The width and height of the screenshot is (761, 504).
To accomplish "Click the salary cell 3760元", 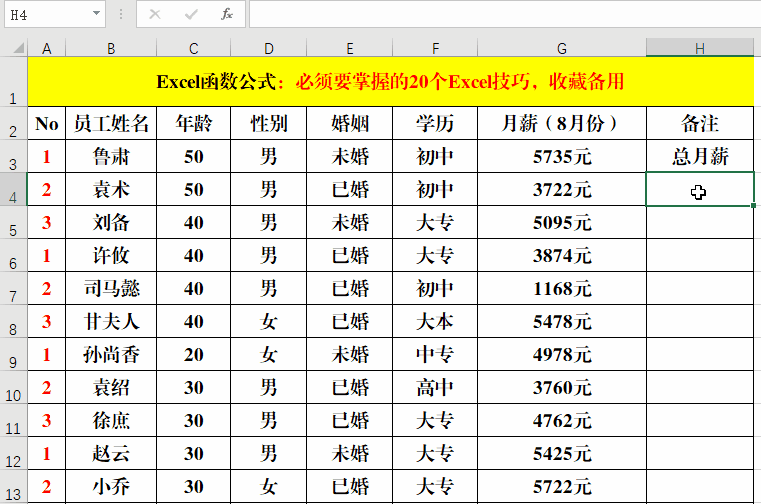I will coord(562,387).
